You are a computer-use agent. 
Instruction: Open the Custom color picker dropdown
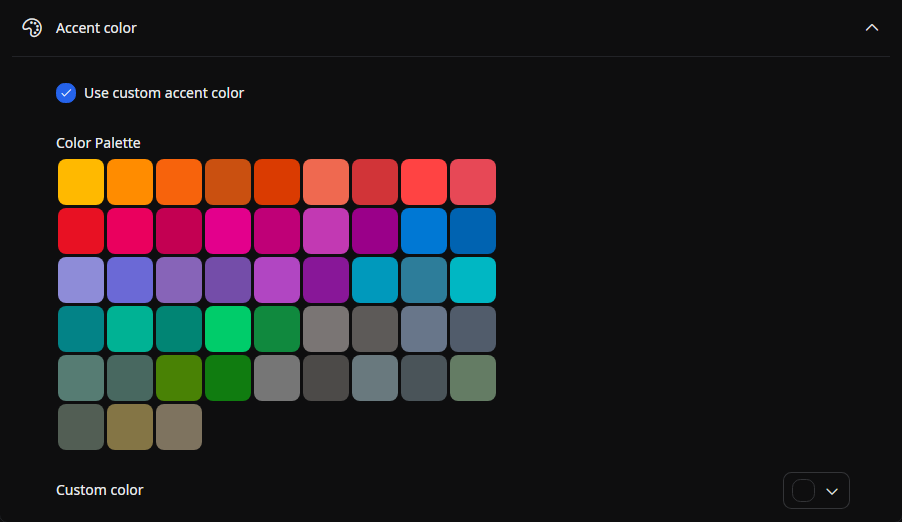click(x=816, y=490)
